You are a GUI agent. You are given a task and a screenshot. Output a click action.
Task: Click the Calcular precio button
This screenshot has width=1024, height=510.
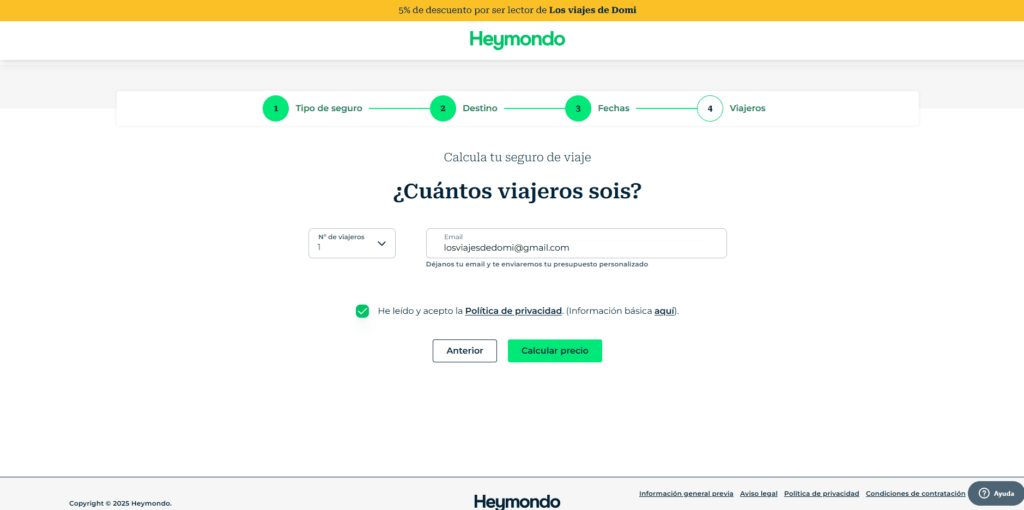pos(555,351)
